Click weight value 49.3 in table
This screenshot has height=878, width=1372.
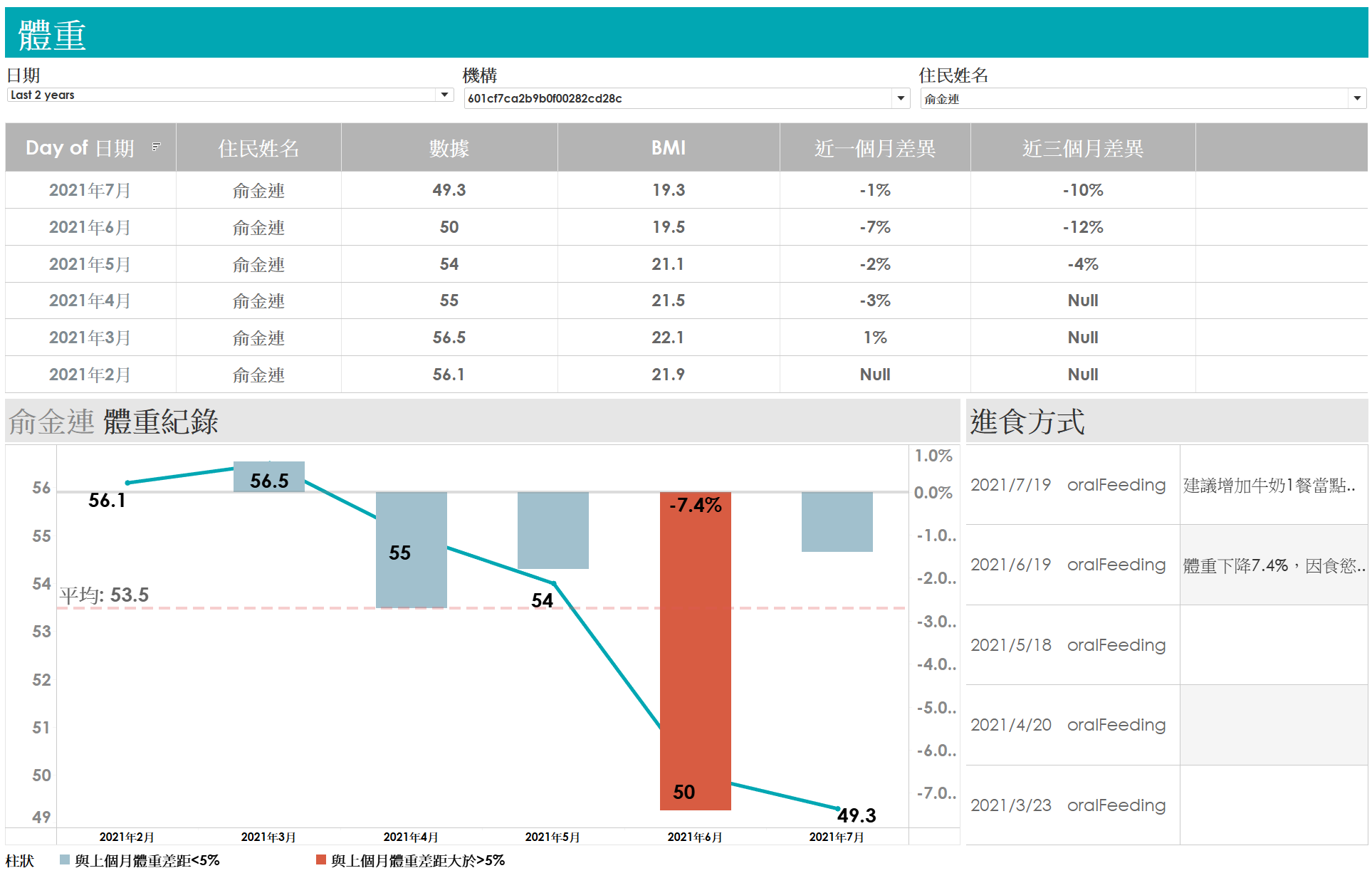[x=449, y=190]
